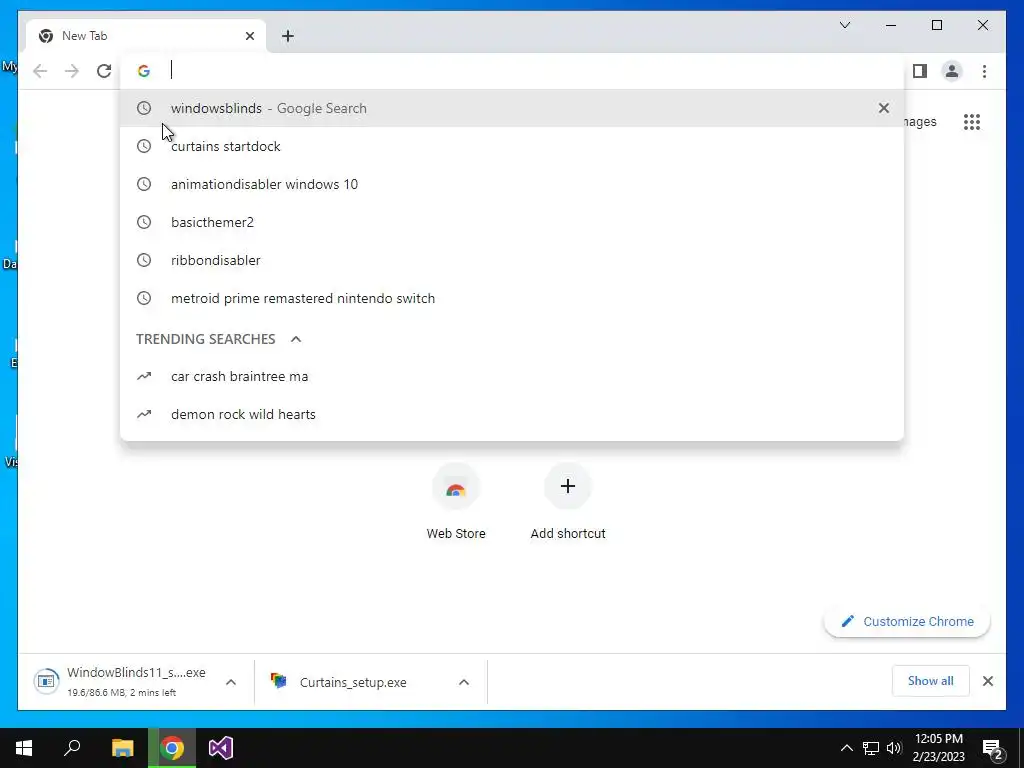Pick the basicthemer2 suggestion
This screenshot has width=1024, height=768.
coord(512,222)
